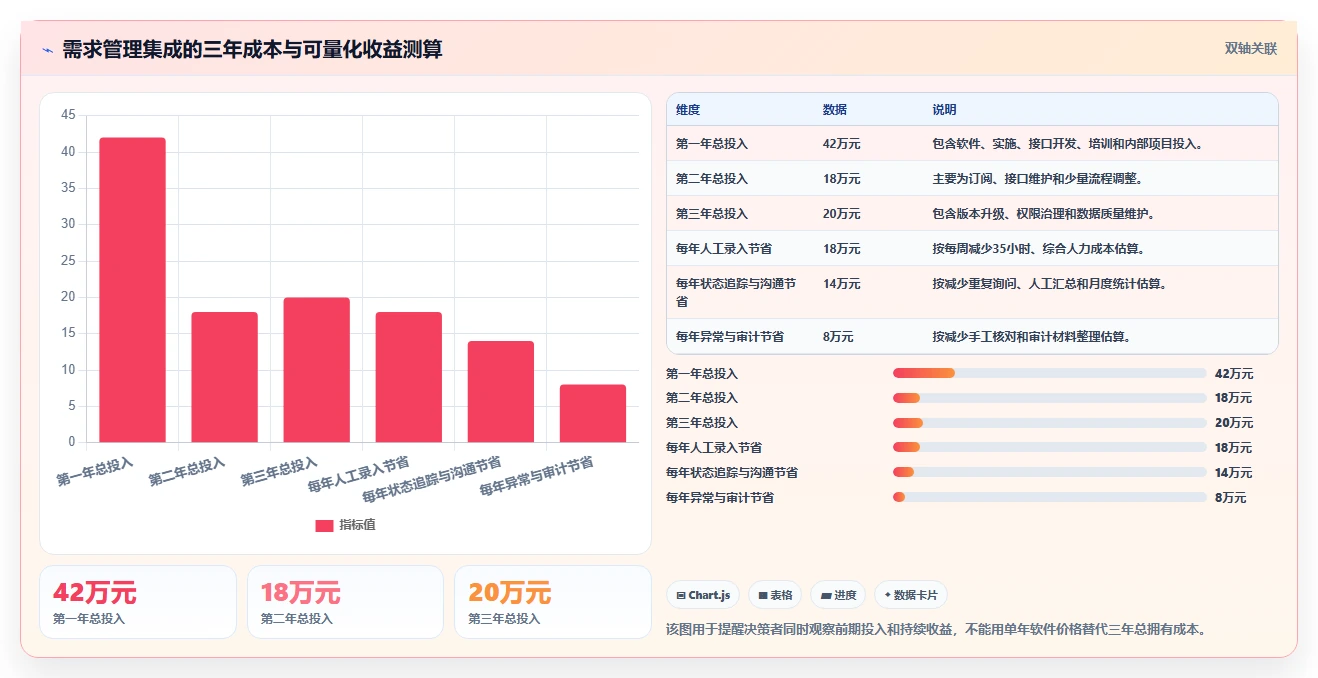Click the 每年异常与审计节省 progress bar
Image resolution: width=1318 pixels, height=678 pixels.
[1049, 497]
